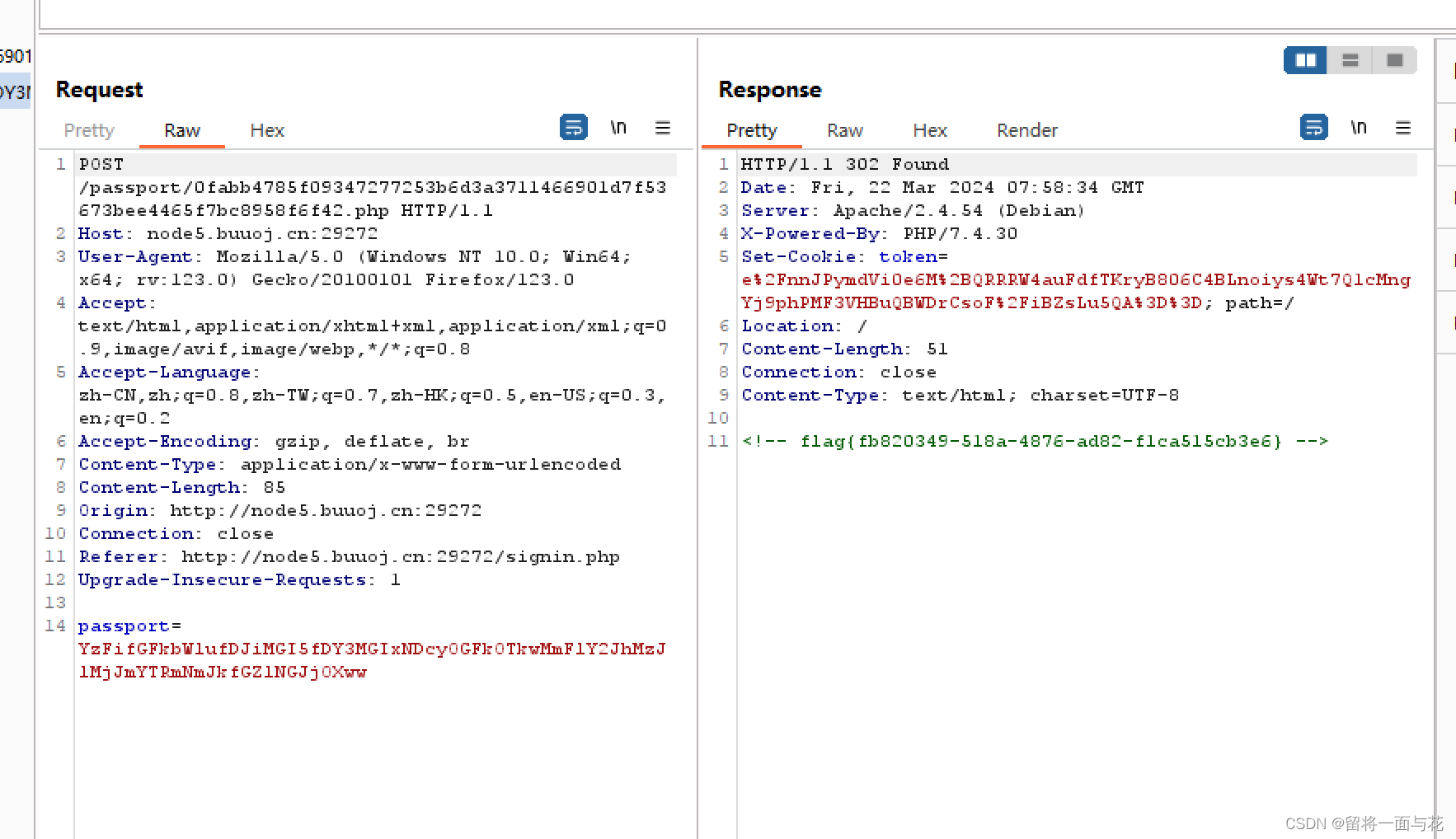
Task: Click the Date header in response
Action: 942,187
